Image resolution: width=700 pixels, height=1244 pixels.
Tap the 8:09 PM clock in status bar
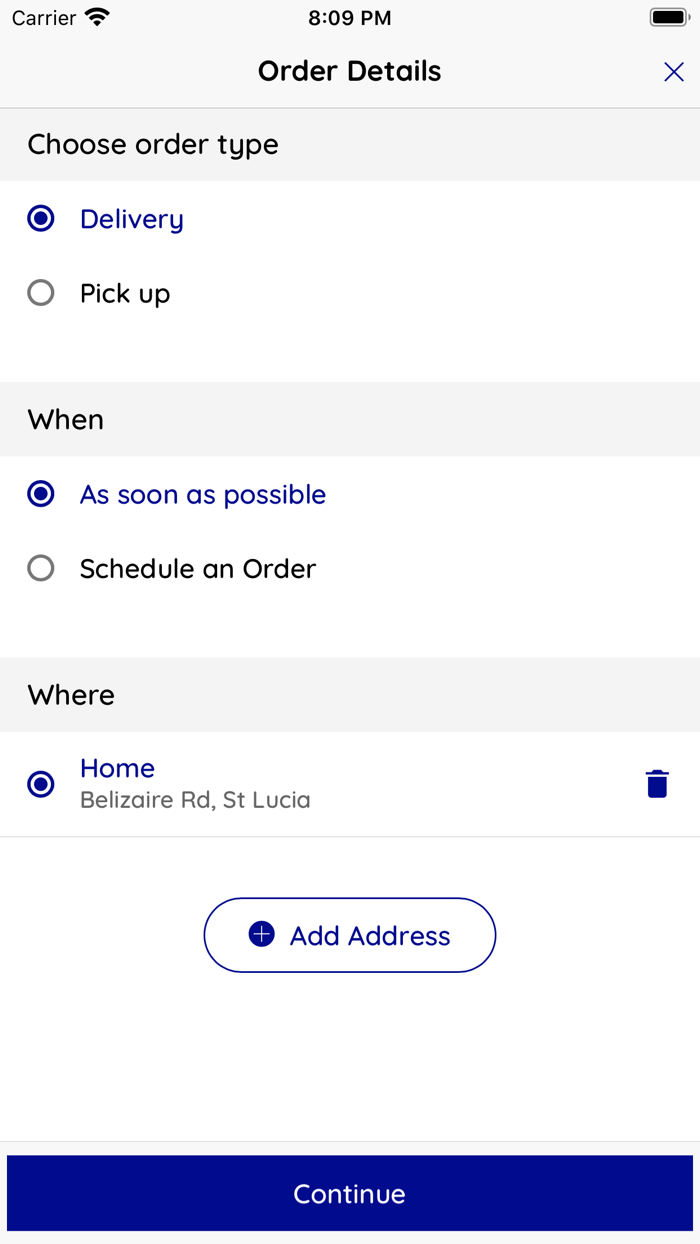[x=349, y=18]
